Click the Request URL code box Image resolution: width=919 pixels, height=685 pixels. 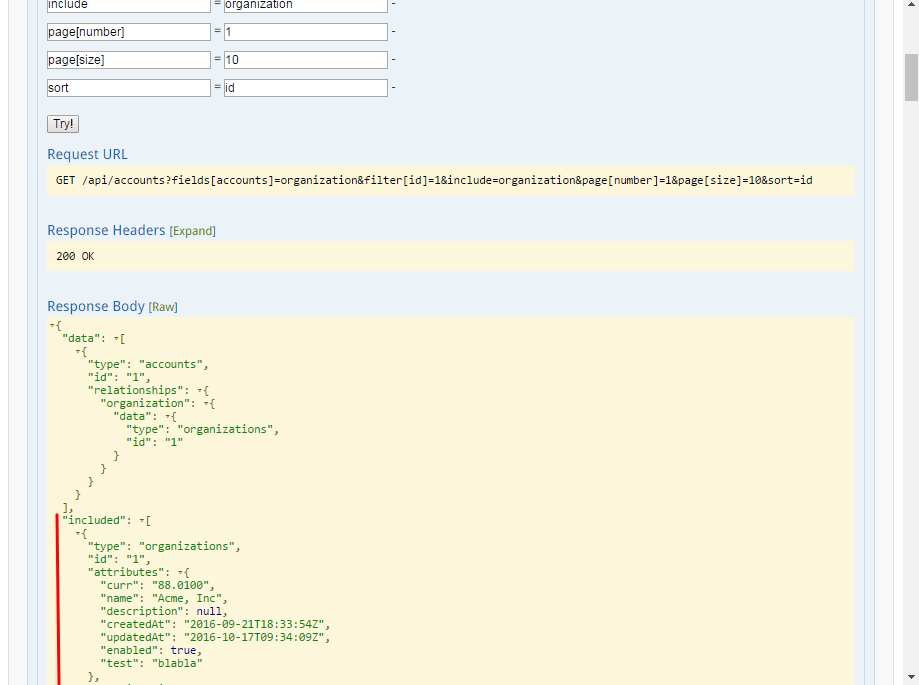(x=450, y=180)
